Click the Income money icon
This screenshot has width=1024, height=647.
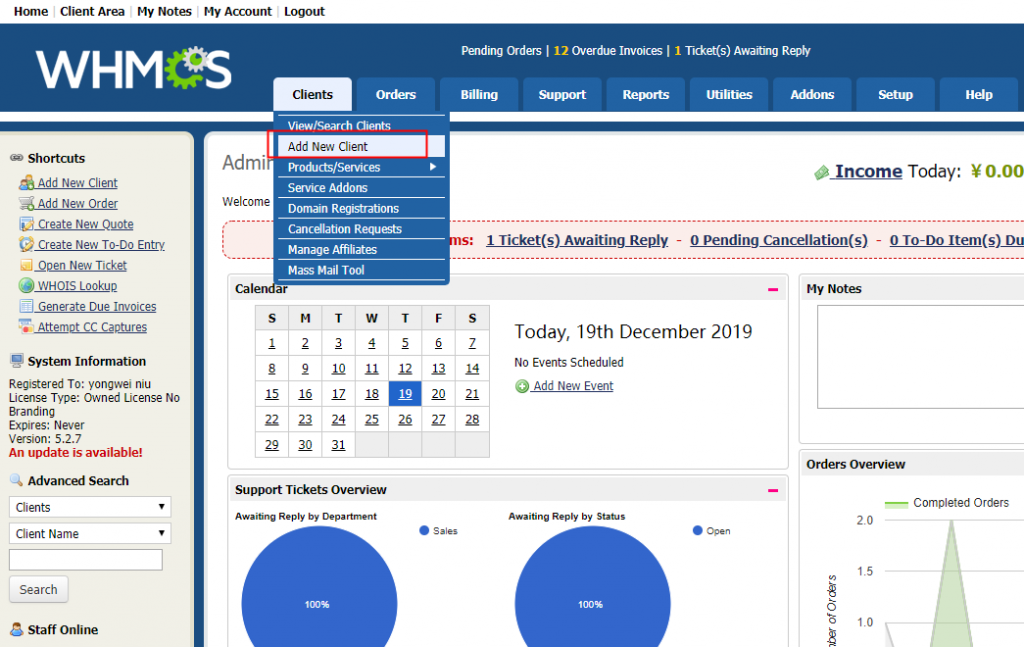pos(822,172)
